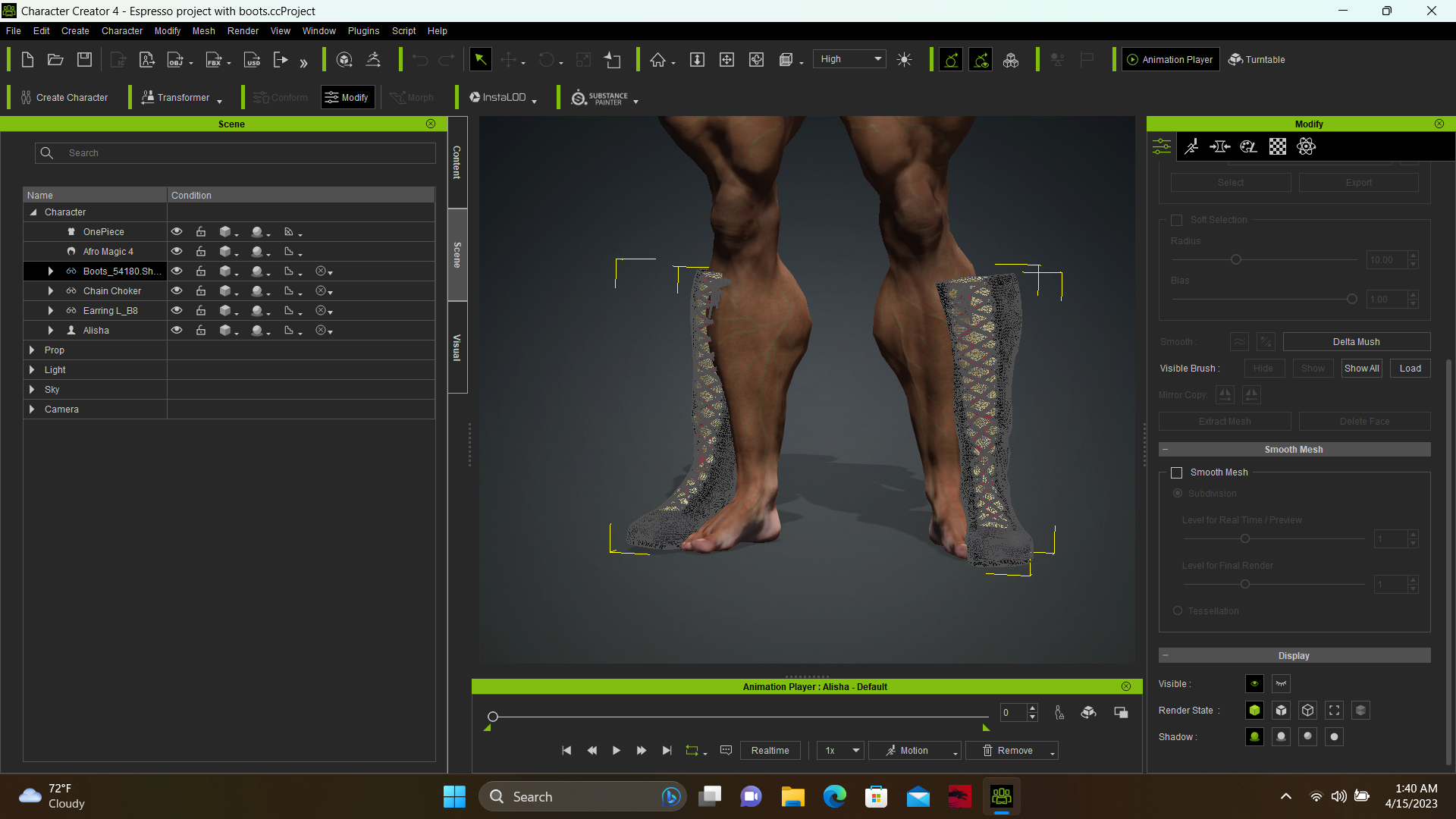Expand the Chain Choker item
Image resolution: width=1456 pixels, height=819 pixels.
[x=51, y=291]
